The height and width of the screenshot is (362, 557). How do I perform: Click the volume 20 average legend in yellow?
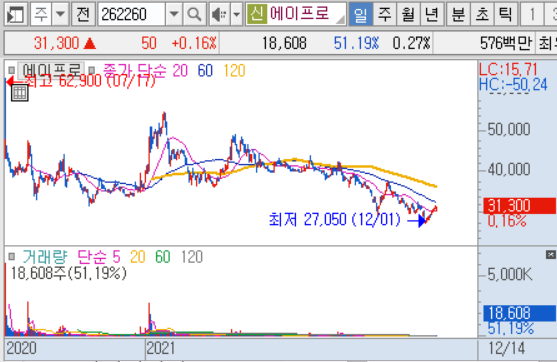pos(137,257)
